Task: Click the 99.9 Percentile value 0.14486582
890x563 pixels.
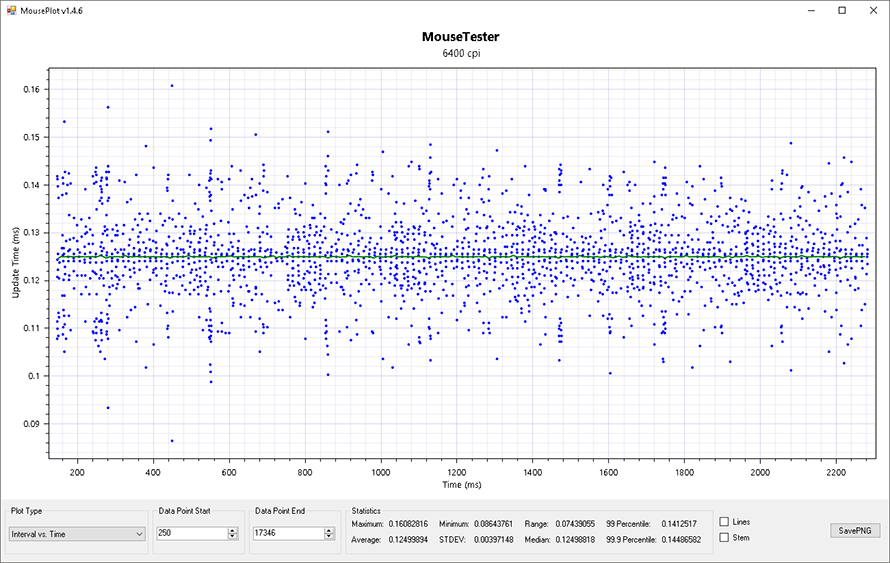Action: point(681,540)
